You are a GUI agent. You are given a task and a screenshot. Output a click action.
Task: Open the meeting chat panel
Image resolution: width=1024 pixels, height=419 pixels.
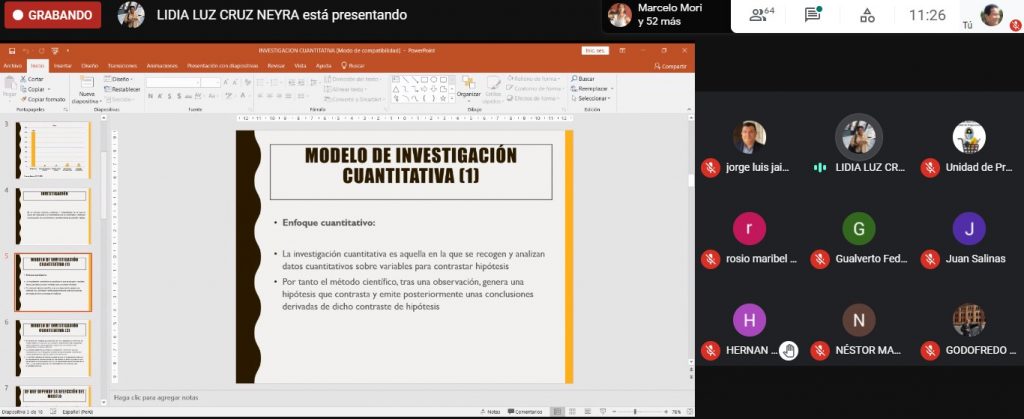point(813,15)
